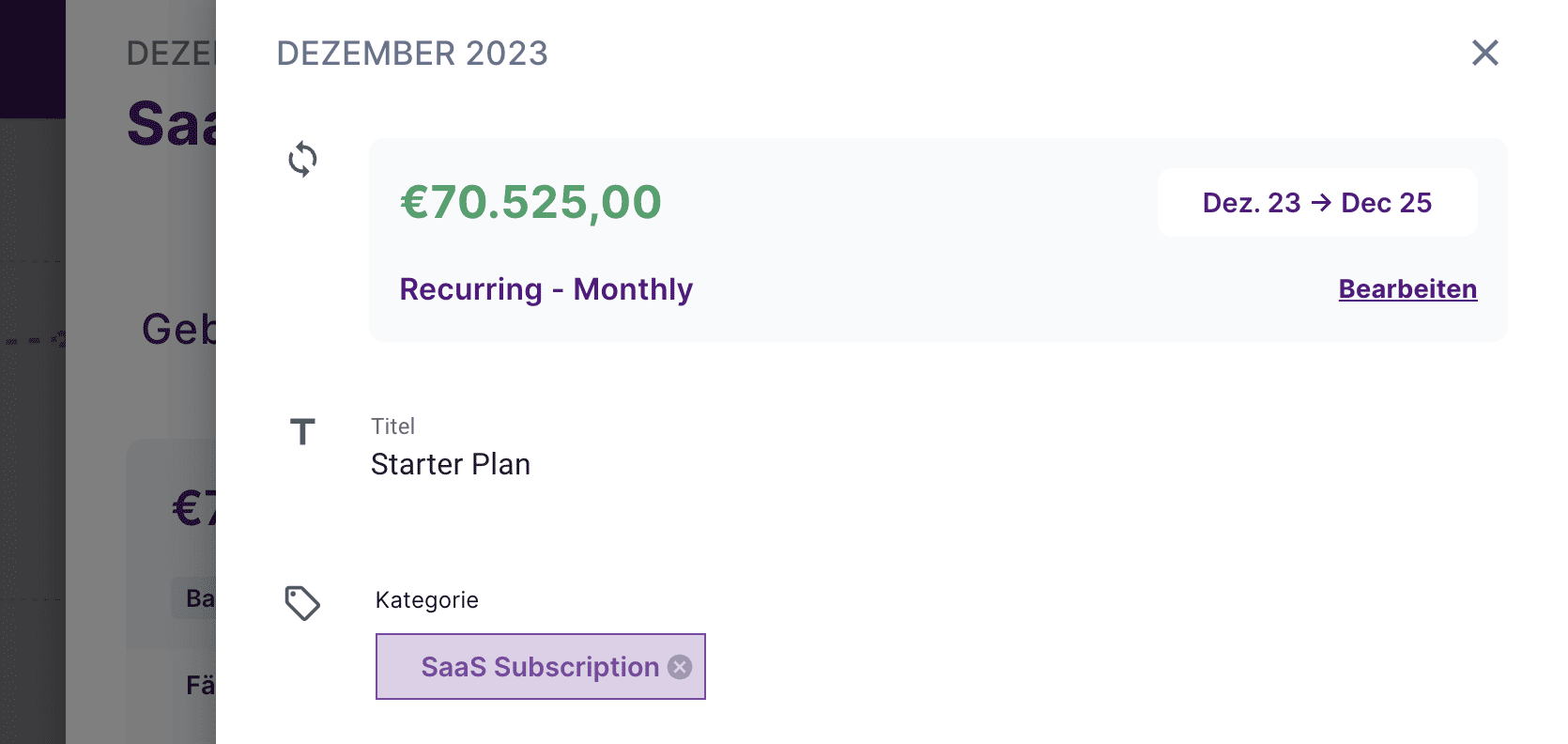The image size is (1568, 744).
Task: Remove the SaaS Subscription category tag
Action: [x=680, y=667]
